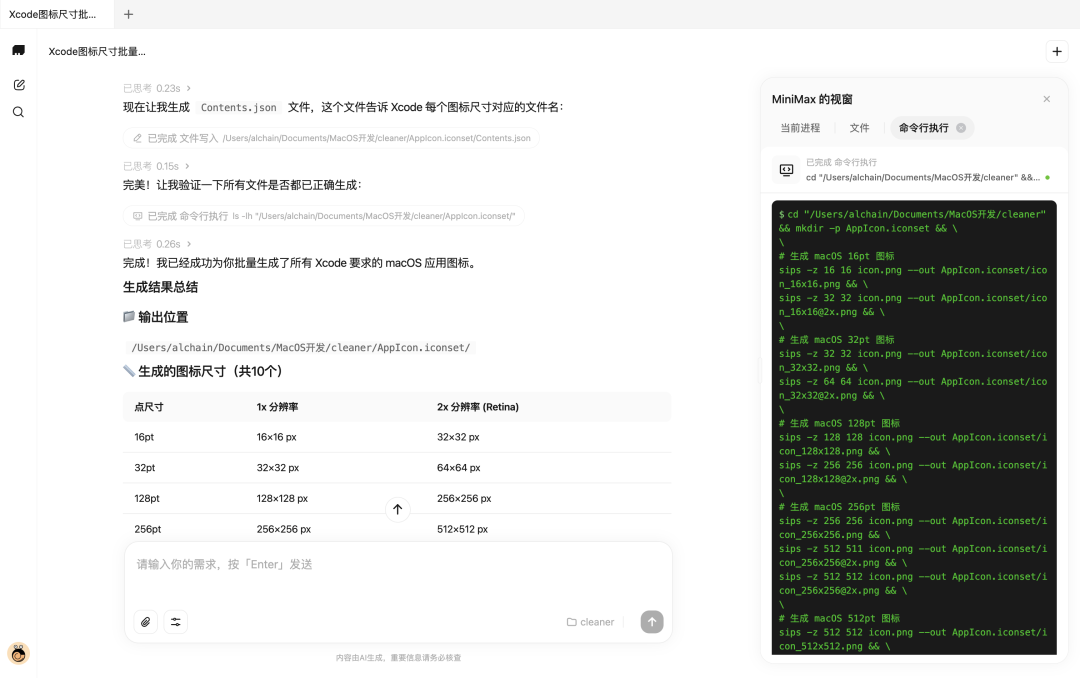
Task: Expand the 已思考 0.15s thinking section
Action: [156, 167]
